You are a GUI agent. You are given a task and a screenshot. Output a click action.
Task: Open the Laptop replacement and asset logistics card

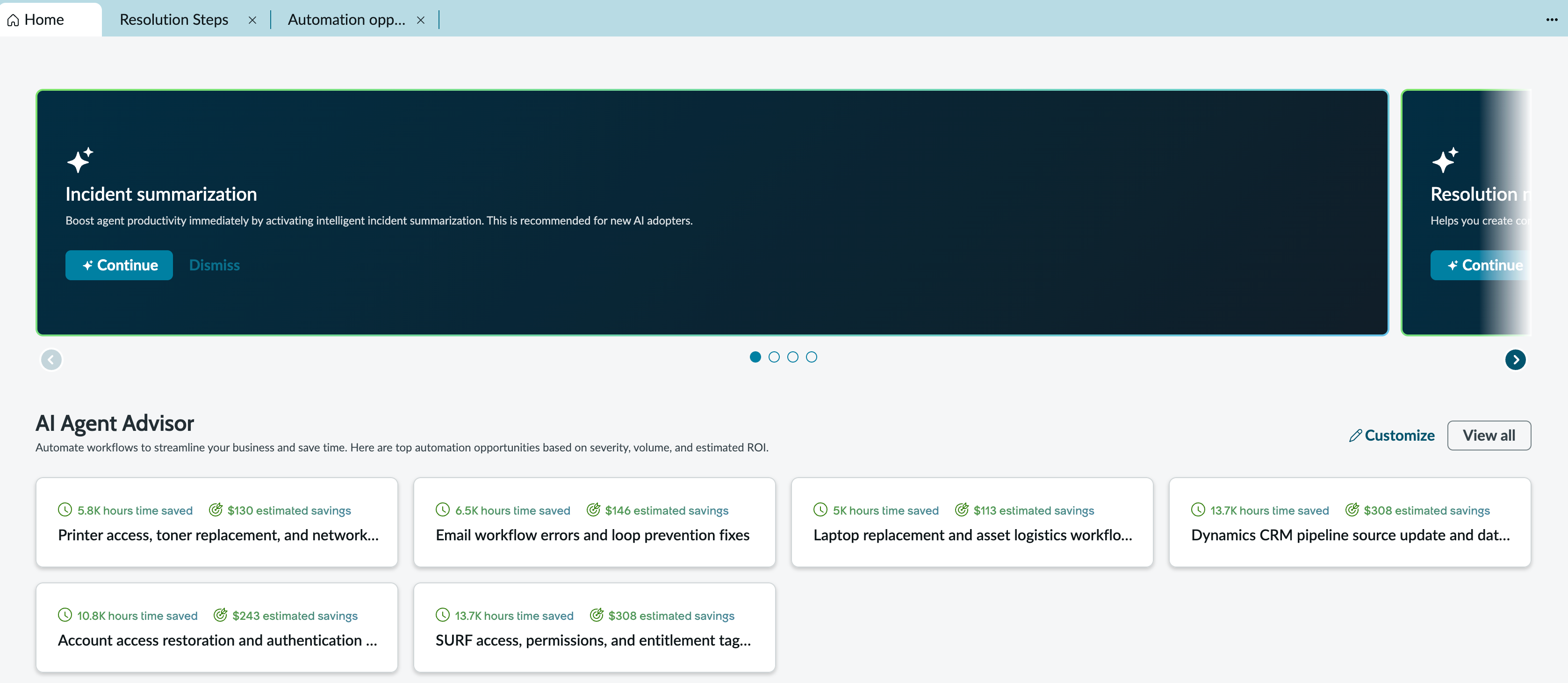pyautogui.click(x=972, y=522)
